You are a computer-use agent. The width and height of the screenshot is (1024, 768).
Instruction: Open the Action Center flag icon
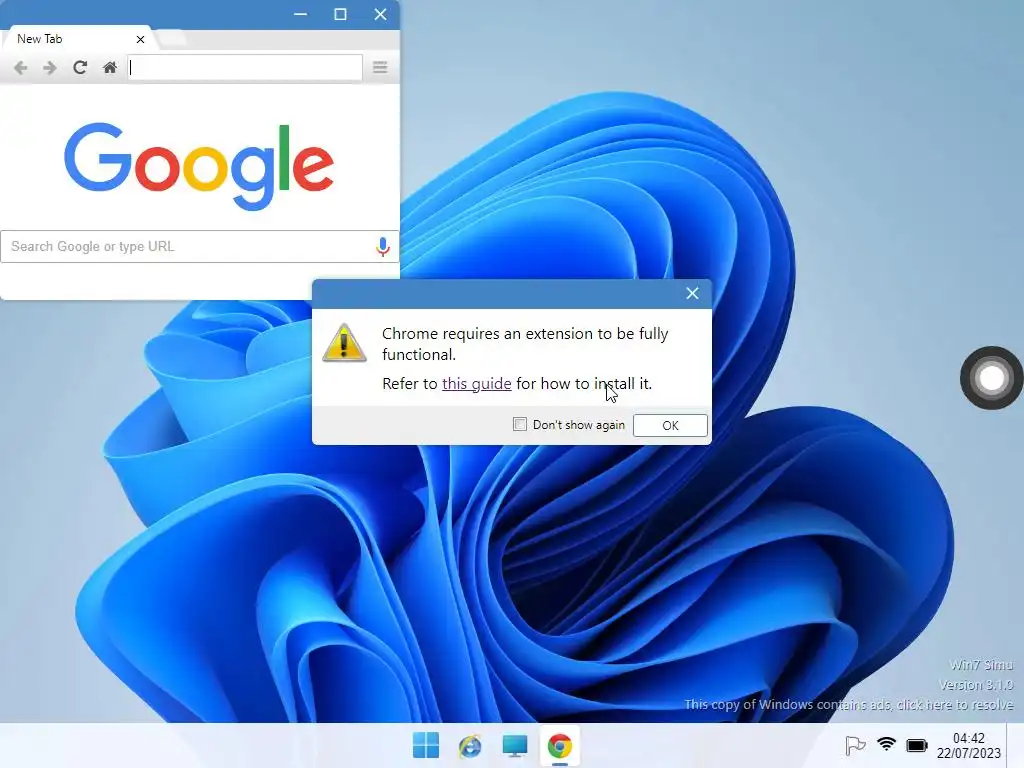(855, 745)
